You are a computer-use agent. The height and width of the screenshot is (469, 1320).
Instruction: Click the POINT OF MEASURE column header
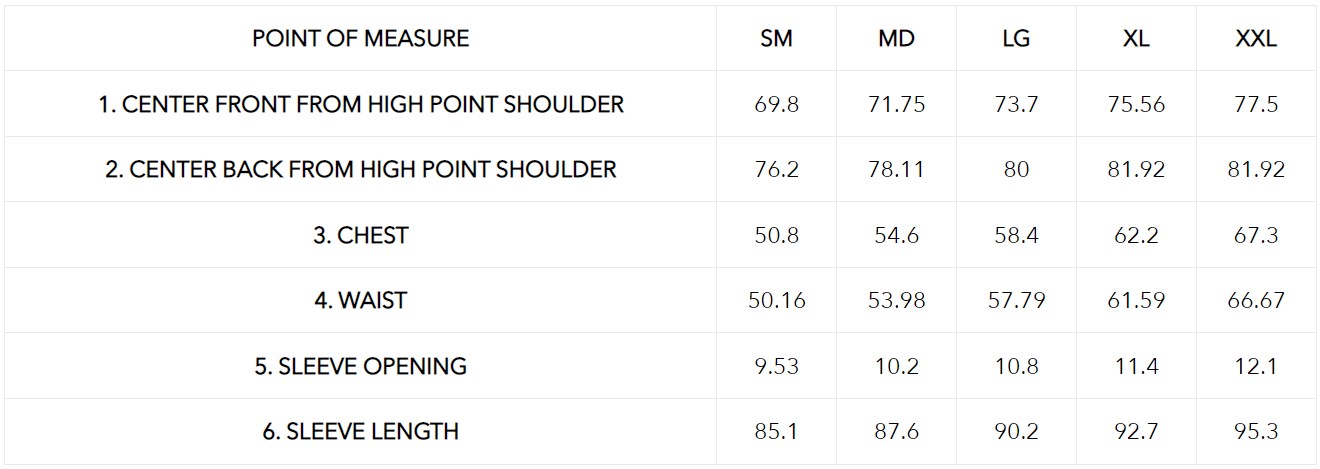(x=360, y=39)
